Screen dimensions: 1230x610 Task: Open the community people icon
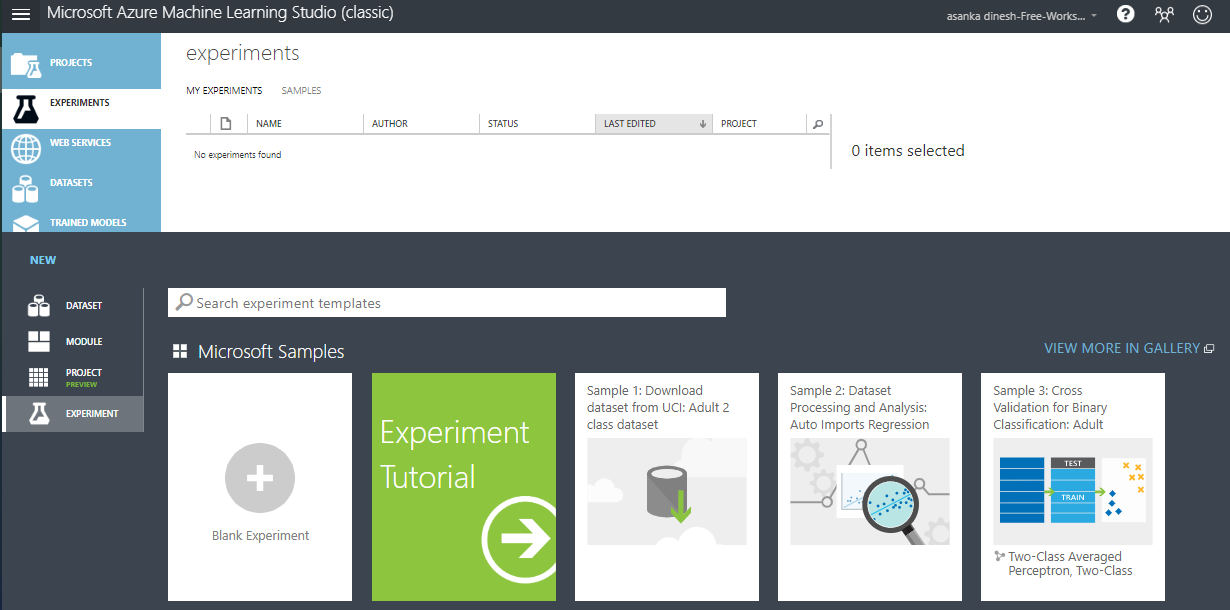[1164, 15]
